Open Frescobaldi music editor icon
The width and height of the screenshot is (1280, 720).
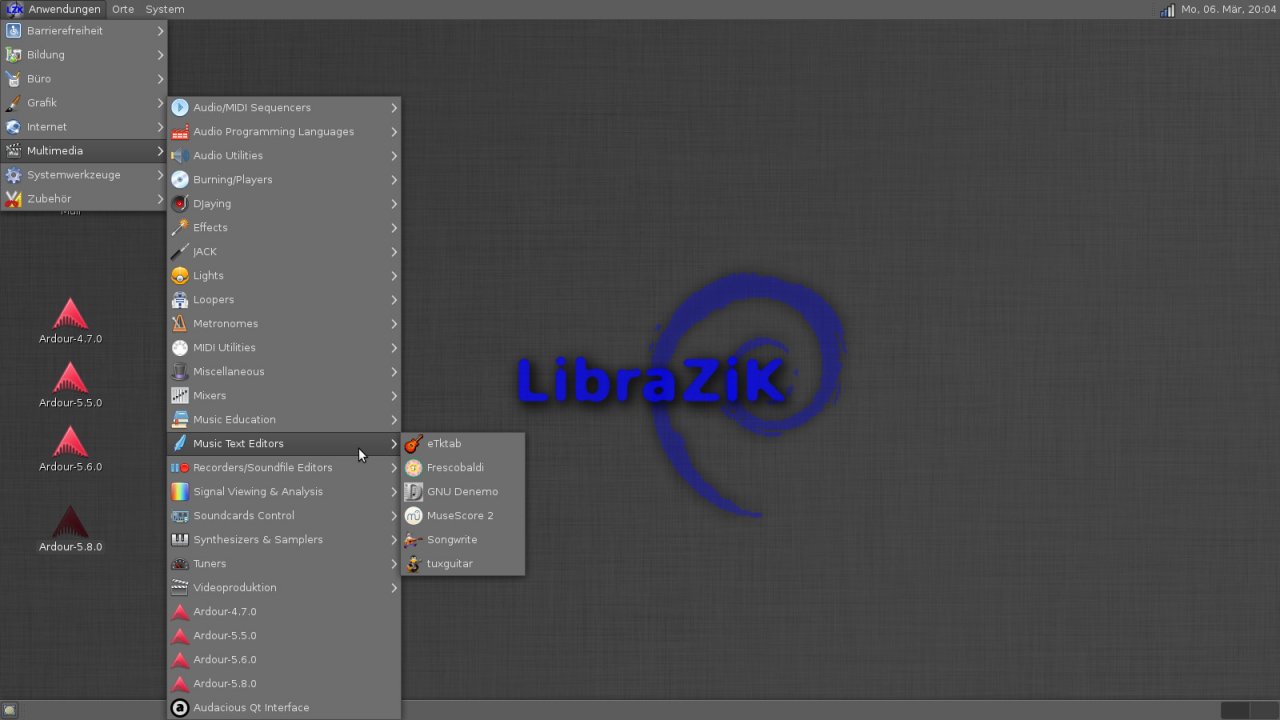413,468
